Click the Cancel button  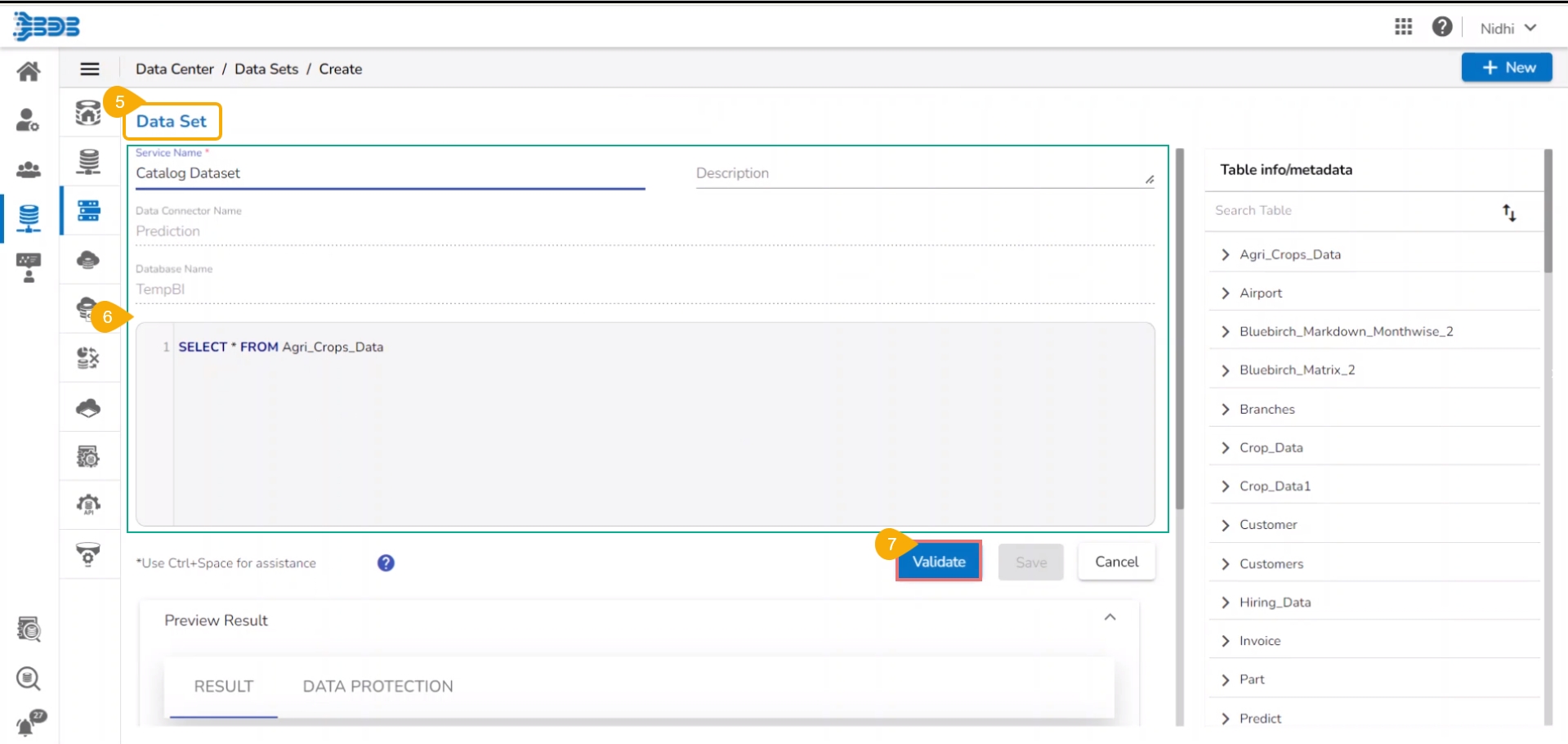coord(1116,562)
